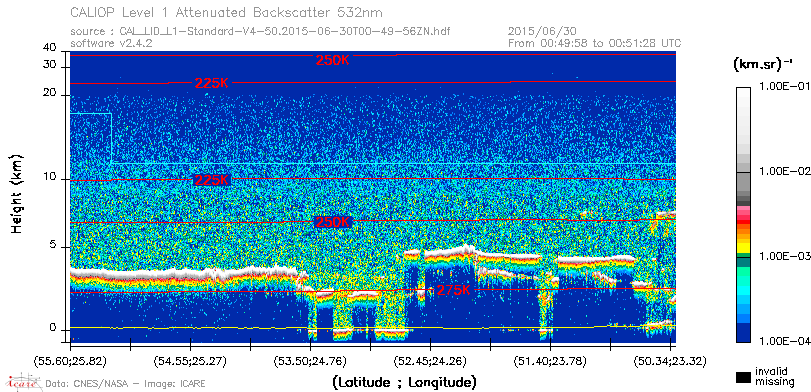This screenshot has width=811, height=392.
Task: Click the 40 tick on the height axis
Action: pyautogui.click(x=50, y=48)
